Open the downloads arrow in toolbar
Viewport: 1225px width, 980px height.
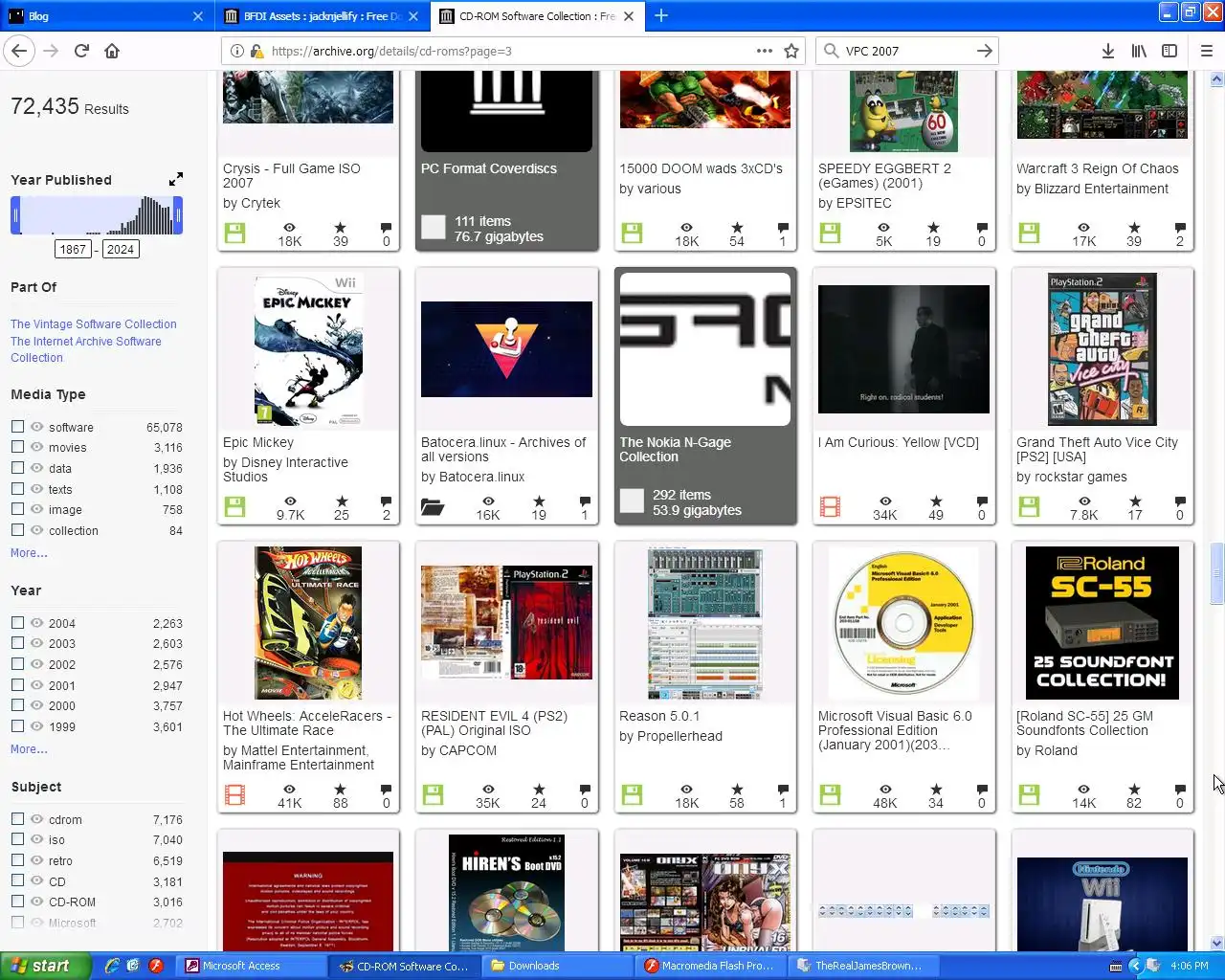pos(1107,51)
